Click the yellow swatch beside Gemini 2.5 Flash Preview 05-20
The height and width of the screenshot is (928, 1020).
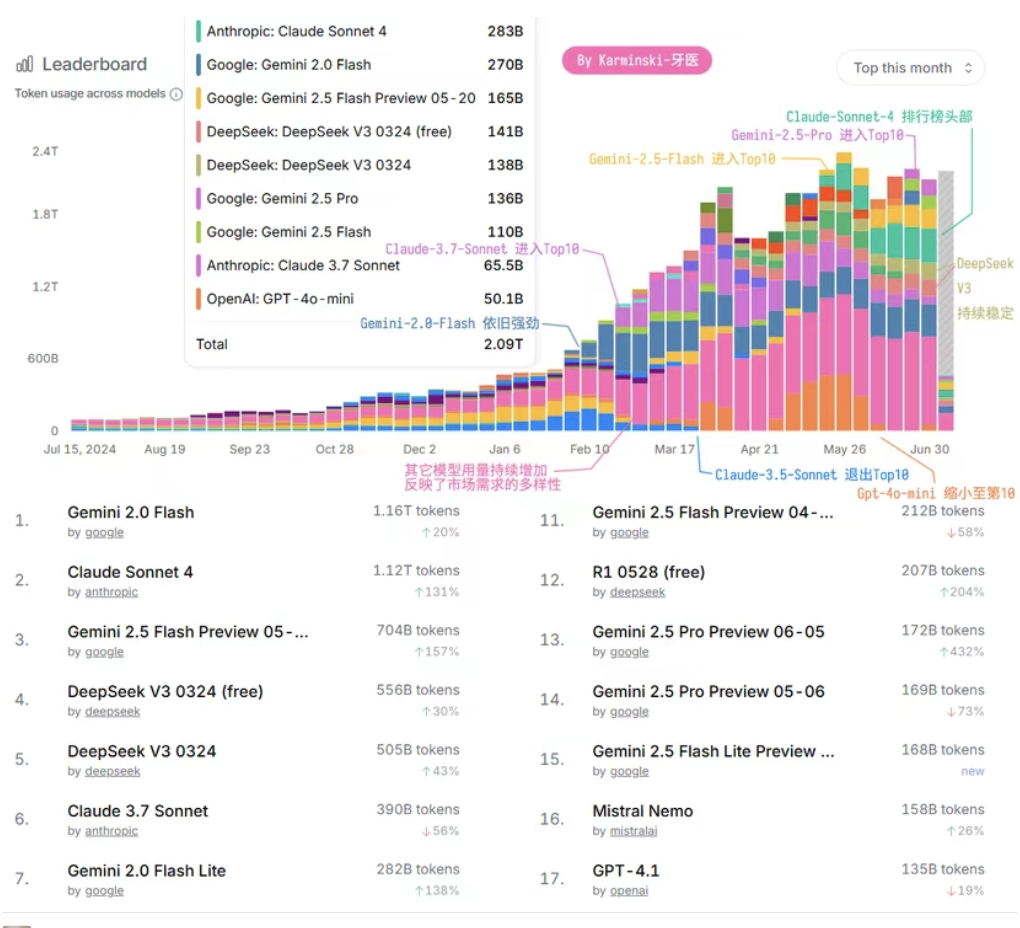tap(198, 98)
